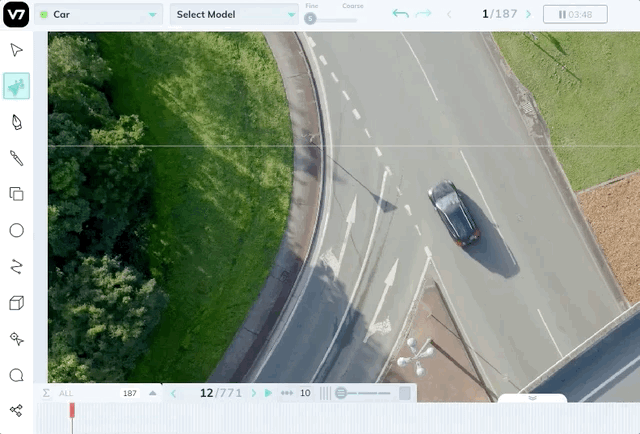Click the red playhead marker on timeline

tap(72, 410)
